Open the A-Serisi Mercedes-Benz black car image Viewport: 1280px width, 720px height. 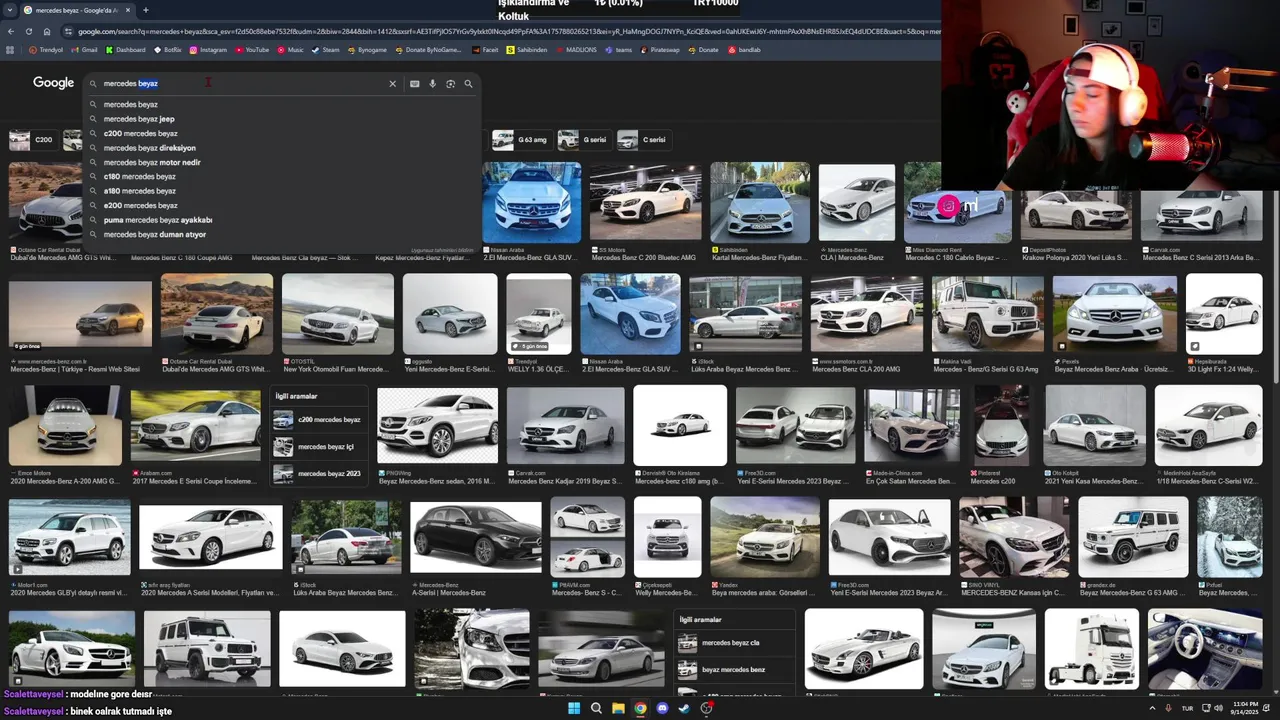tap(475, 537)
